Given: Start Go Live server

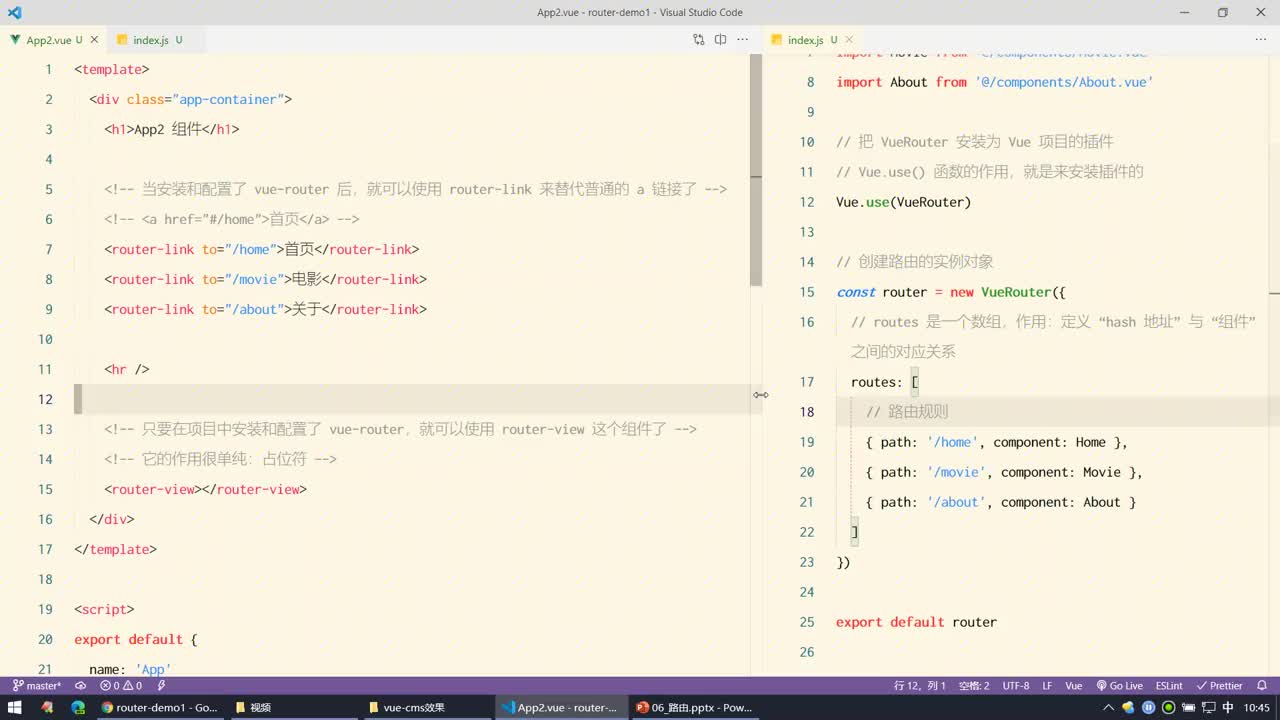Looking at the screenshot, I should pos(1120,686).
